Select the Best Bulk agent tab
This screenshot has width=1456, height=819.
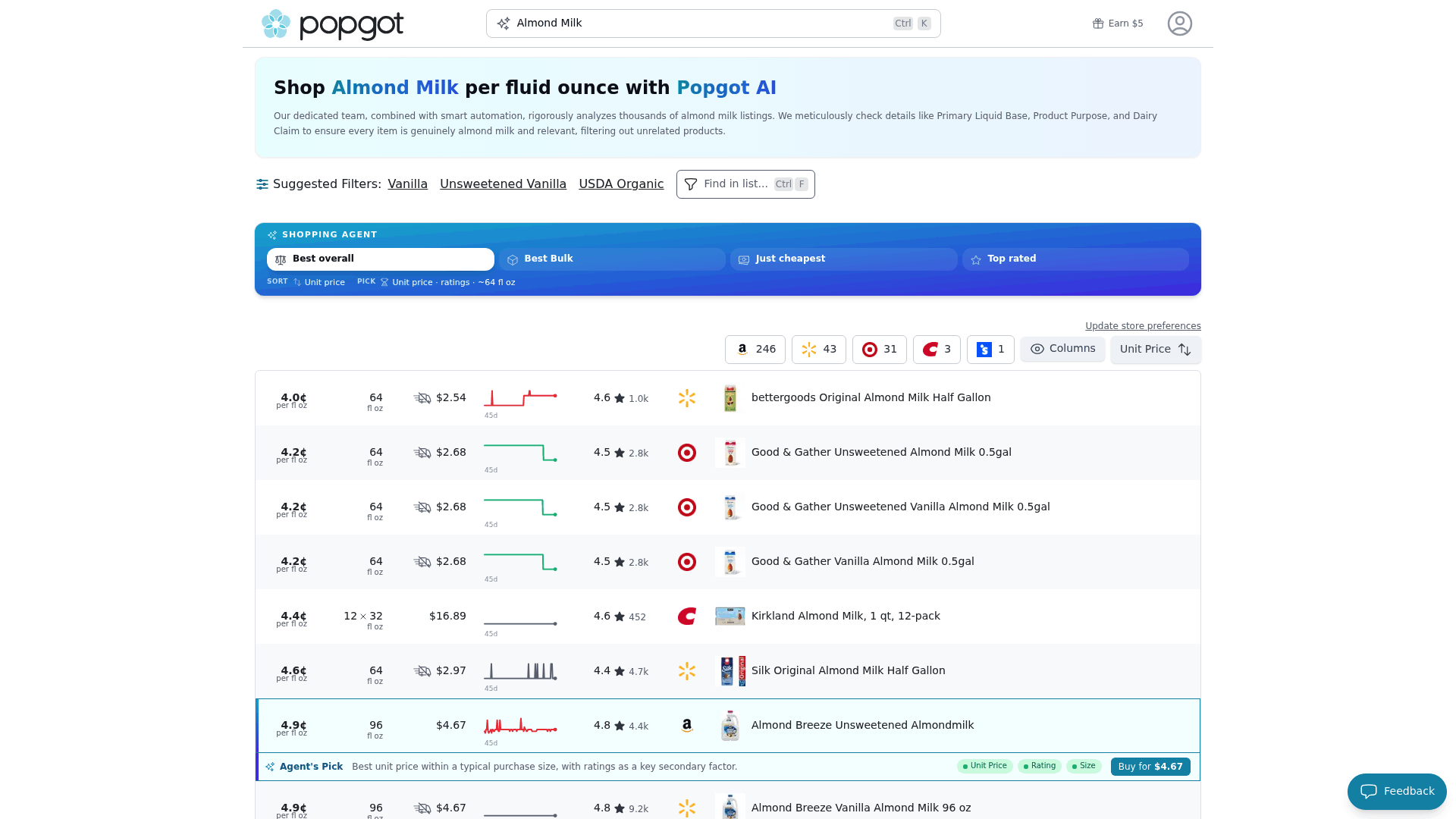(x=612, y=259)
